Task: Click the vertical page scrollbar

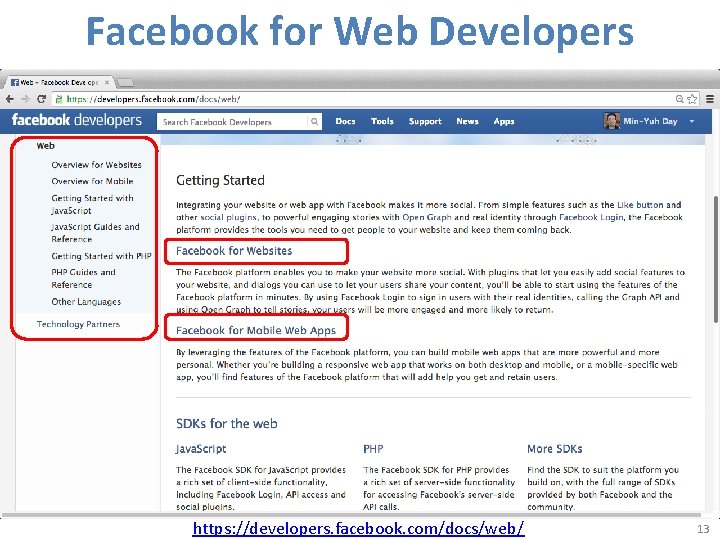Action: [715, 259]
